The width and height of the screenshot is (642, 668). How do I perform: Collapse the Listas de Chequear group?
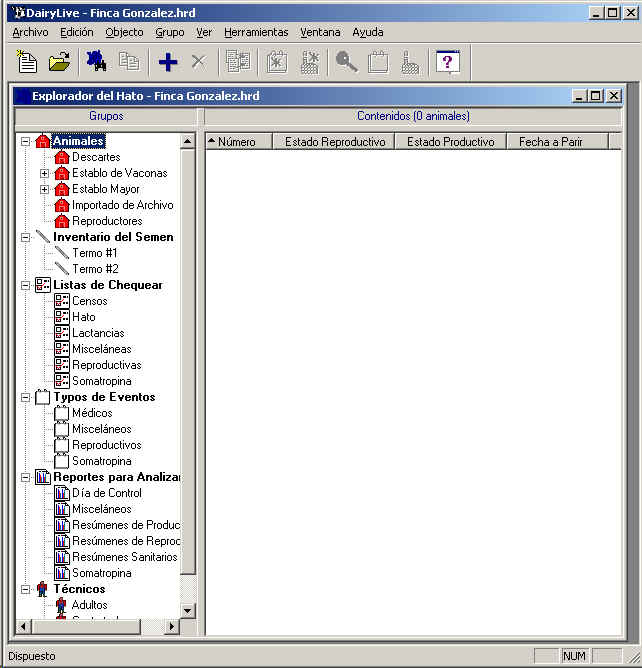click(26, 285)
